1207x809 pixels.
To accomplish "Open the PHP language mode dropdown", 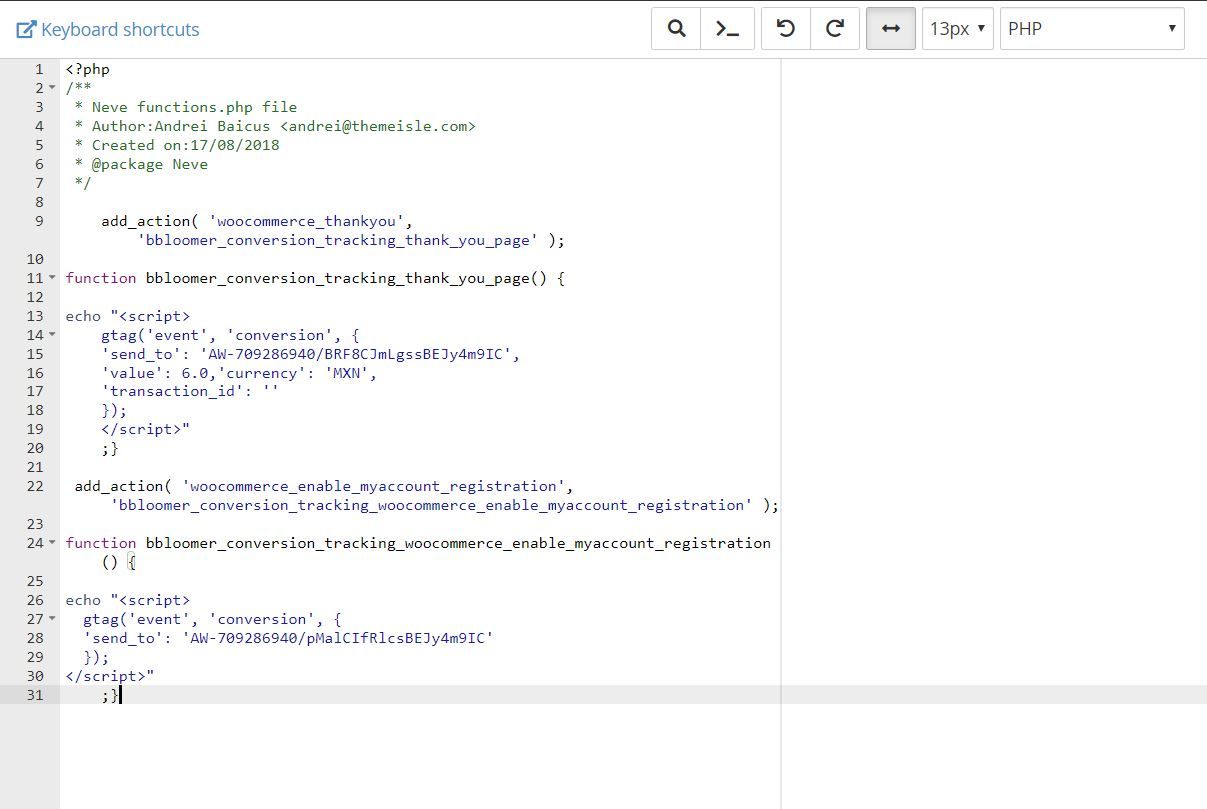I will pos(1092,28).
